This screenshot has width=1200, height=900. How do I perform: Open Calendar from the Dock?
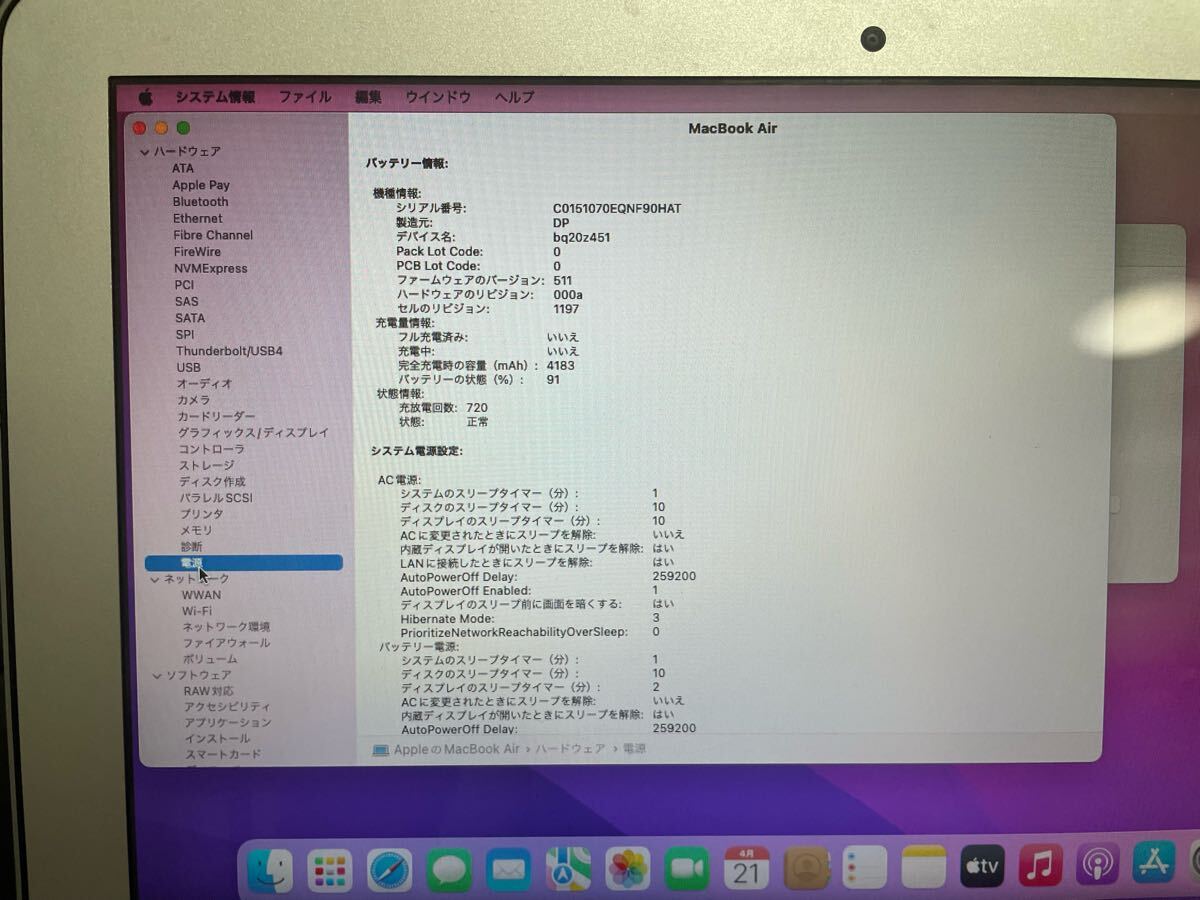coord(746,868)
